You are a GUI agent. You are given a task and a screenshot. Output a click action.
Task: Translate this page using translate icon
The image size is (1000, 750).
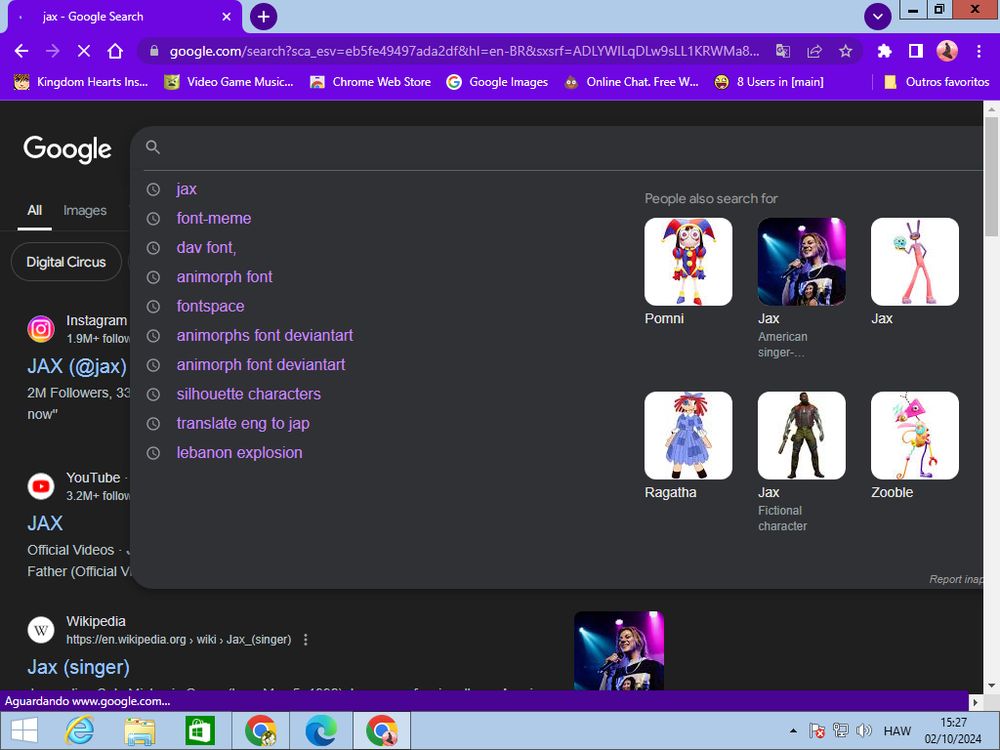coord(783,51)
